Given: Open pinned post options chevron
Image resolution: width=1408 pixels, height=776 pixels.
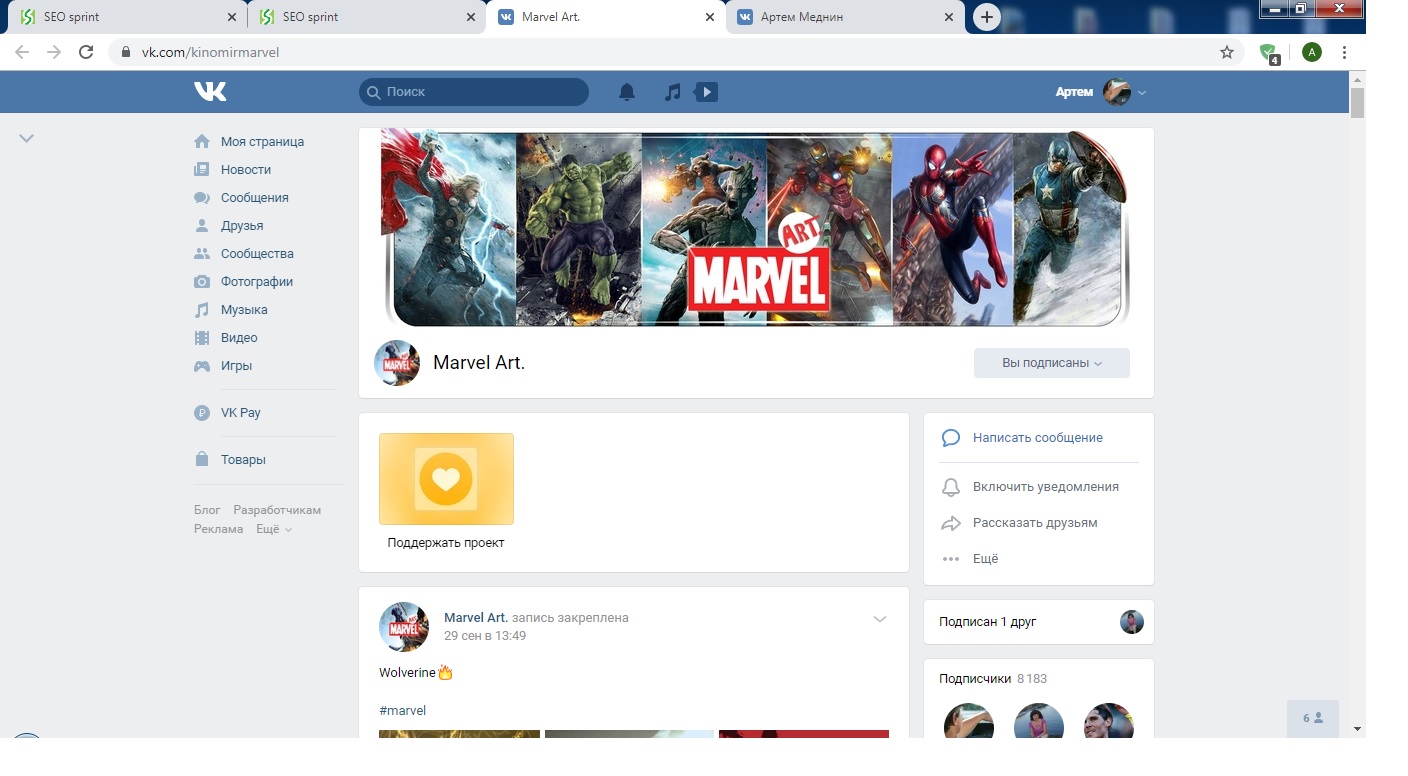Looking at the screenshot, I should (x=880, y=619).
